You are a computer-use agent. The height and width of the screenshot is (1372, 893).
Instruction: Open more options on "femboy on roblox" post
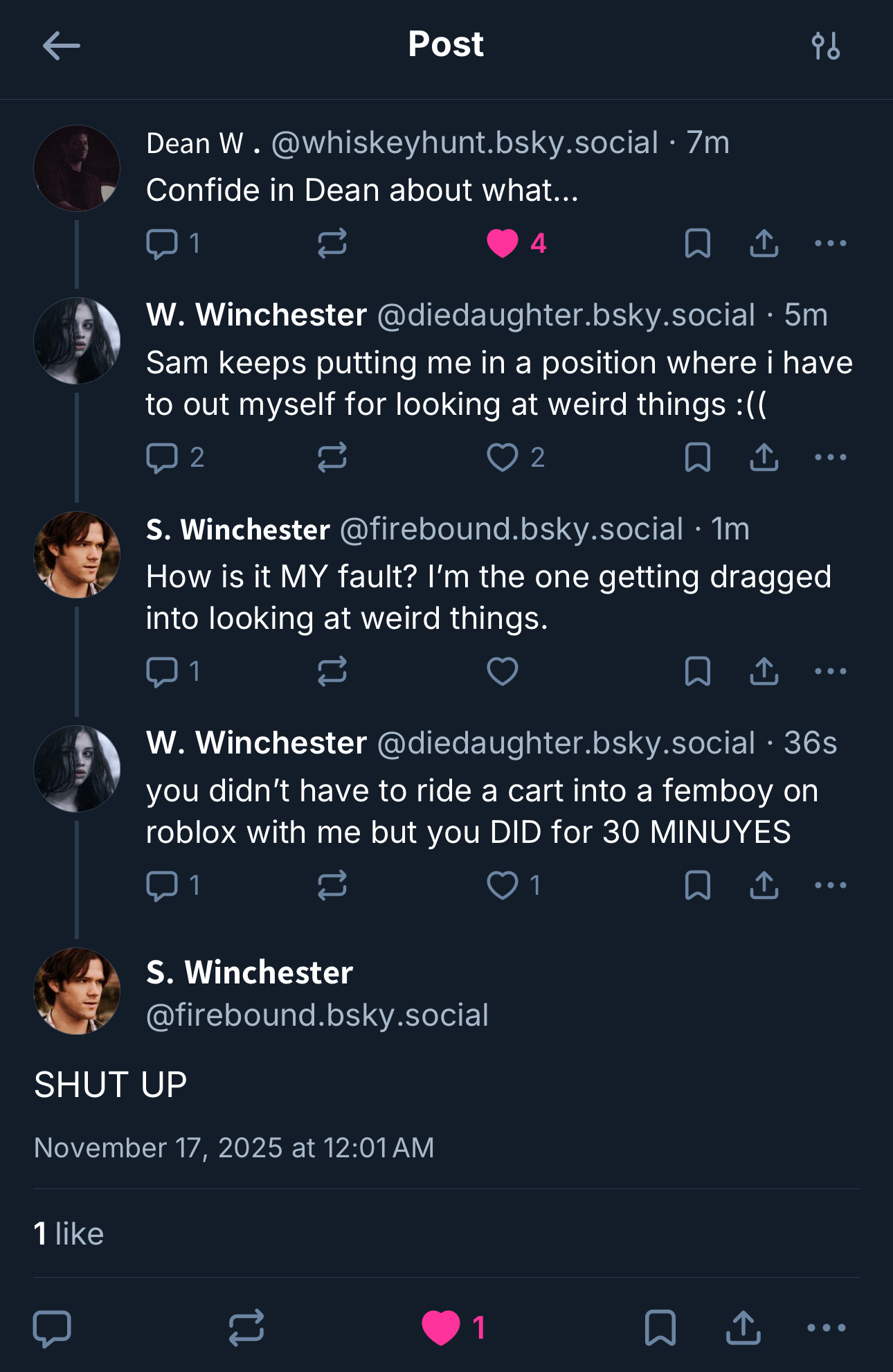point(830,886)
